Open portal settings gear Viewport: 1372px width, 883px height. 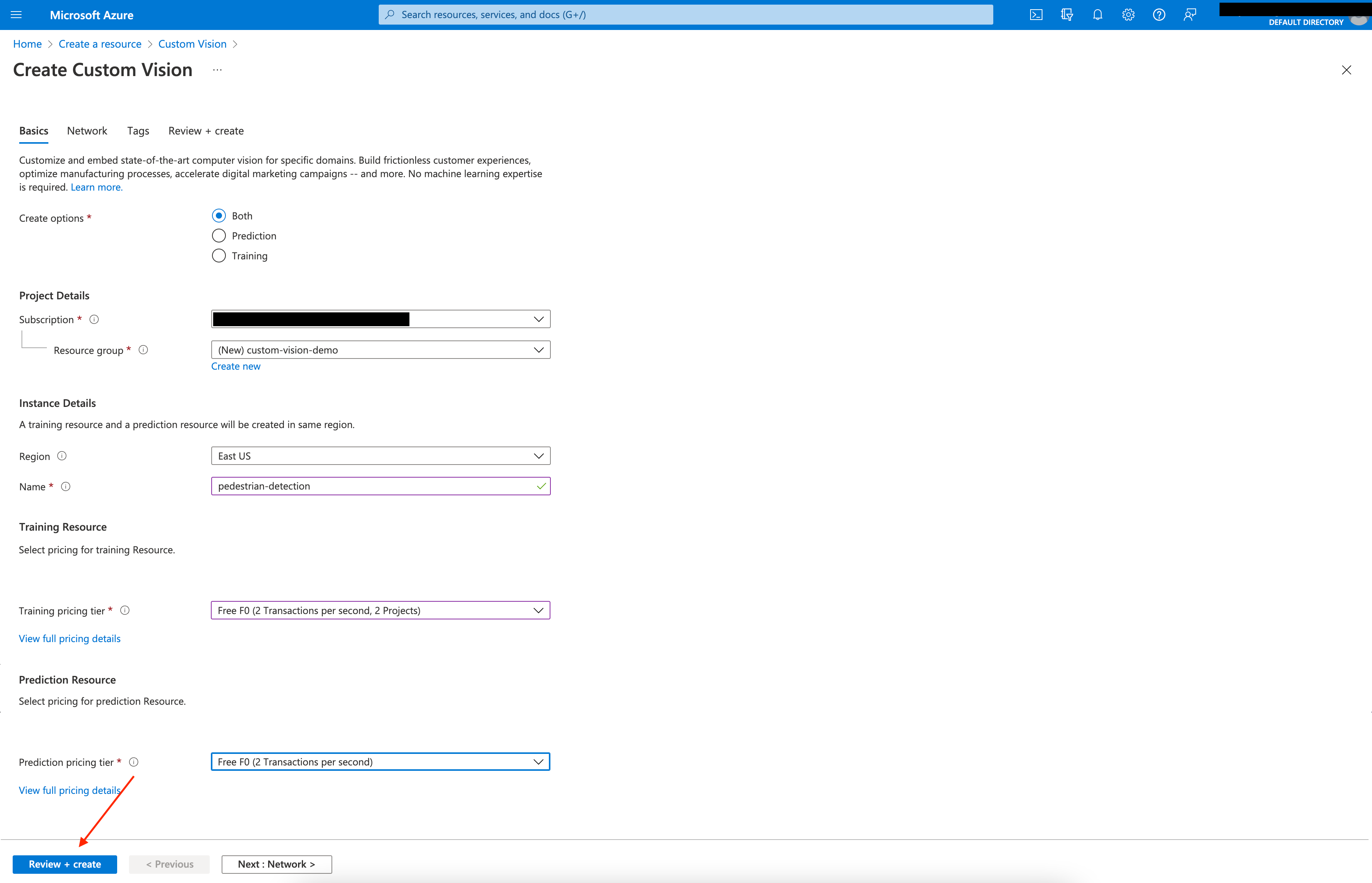pyautogui.click(x=1128, y=15)
